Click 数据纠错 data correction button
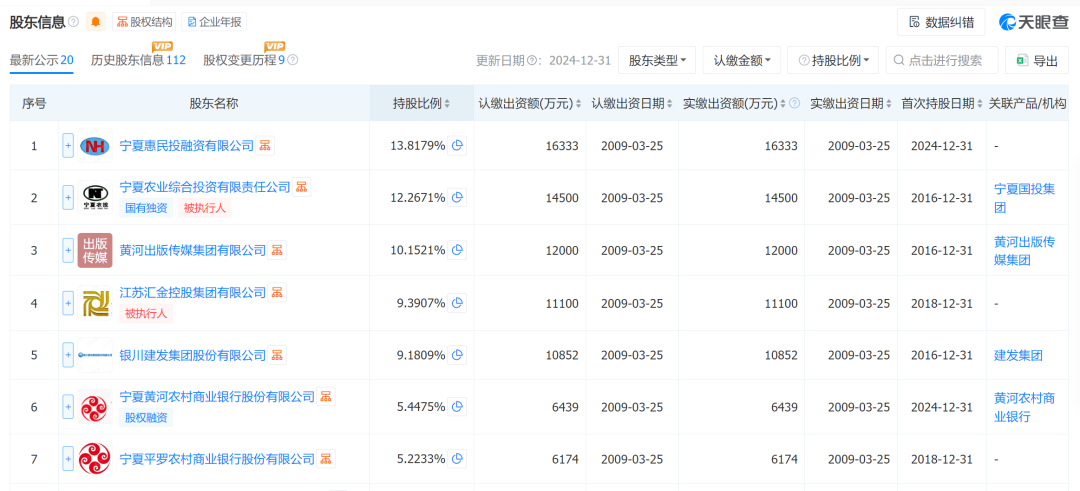The height and width of the screenshot is (491, 1080). tap(941, 22)
